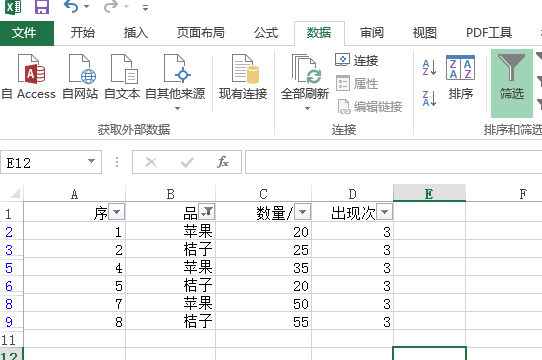The width and height of the screenshot is (542, 360).
Task: Open 自其他来源 data sources menu
Action: point(175,82)
